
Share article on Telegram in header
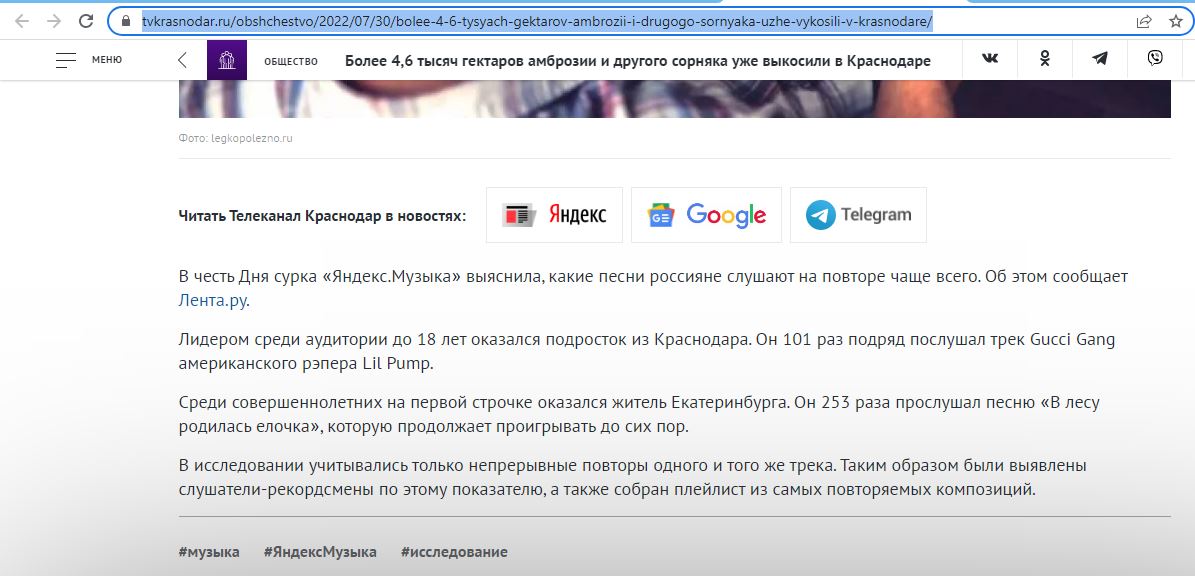pyautogui.click(x=1100, y=59)
